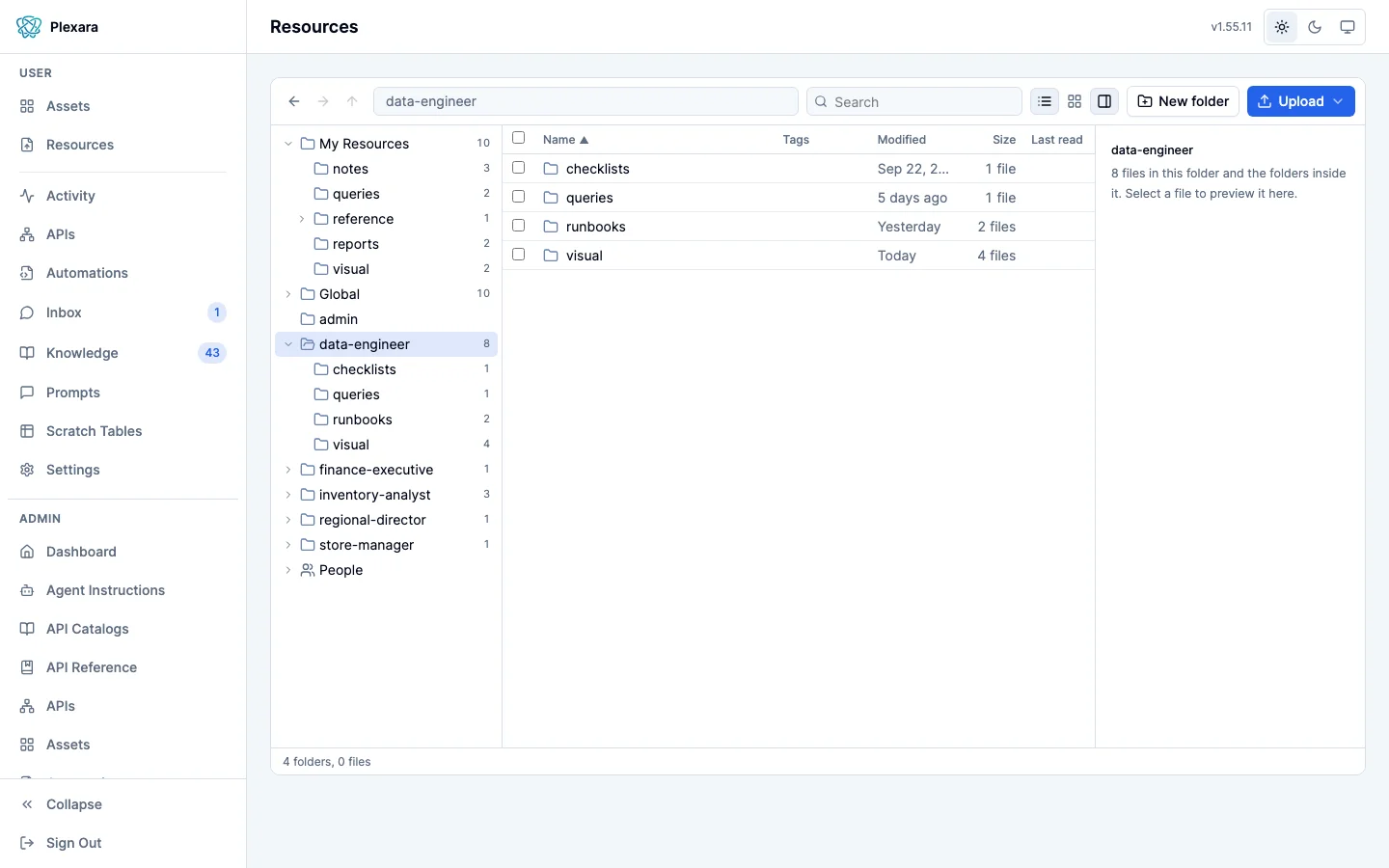Open Agent Instructions admin page

(x=123, y=590)
